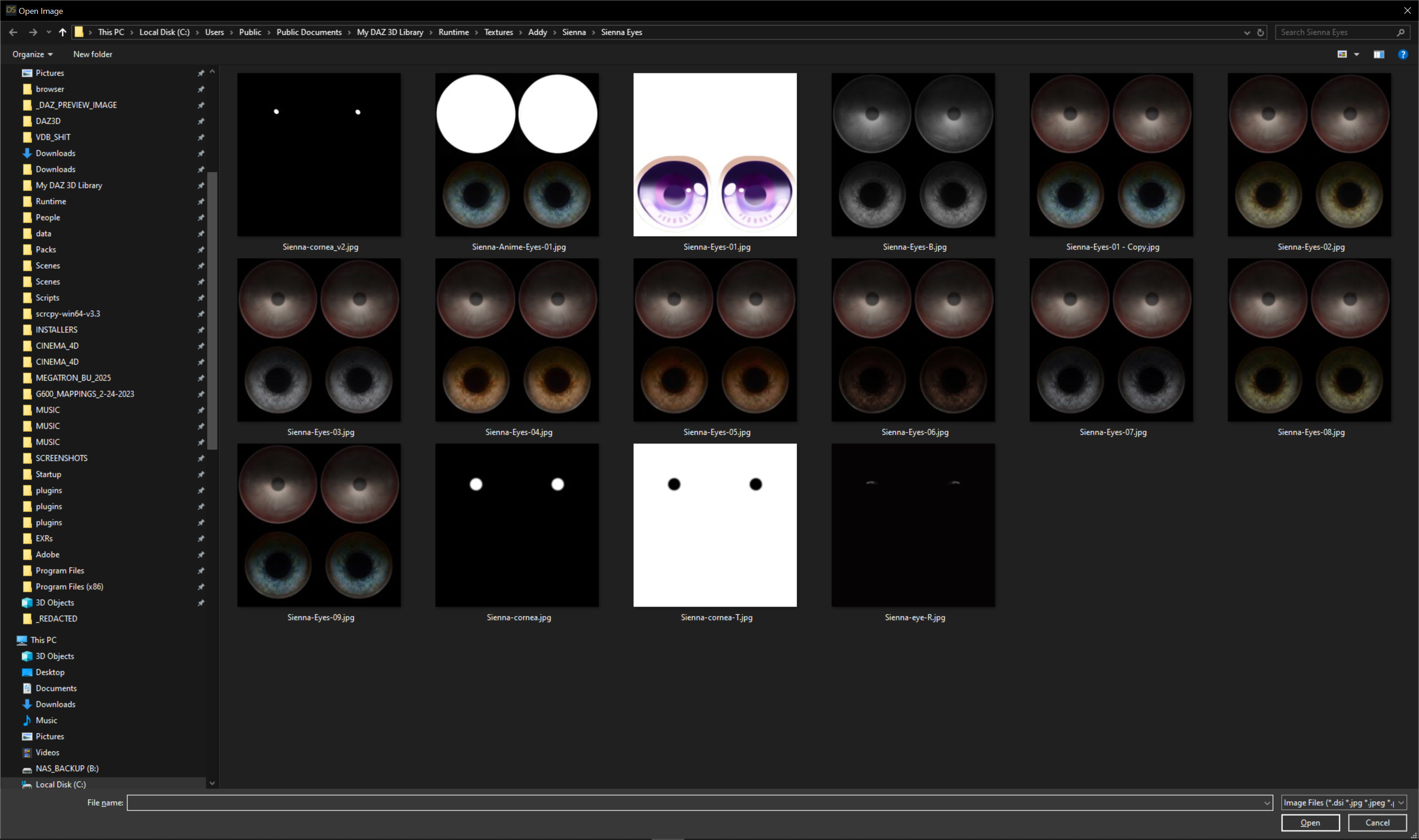
Task: Click the change view layout icon
Action: (1342, 54)
